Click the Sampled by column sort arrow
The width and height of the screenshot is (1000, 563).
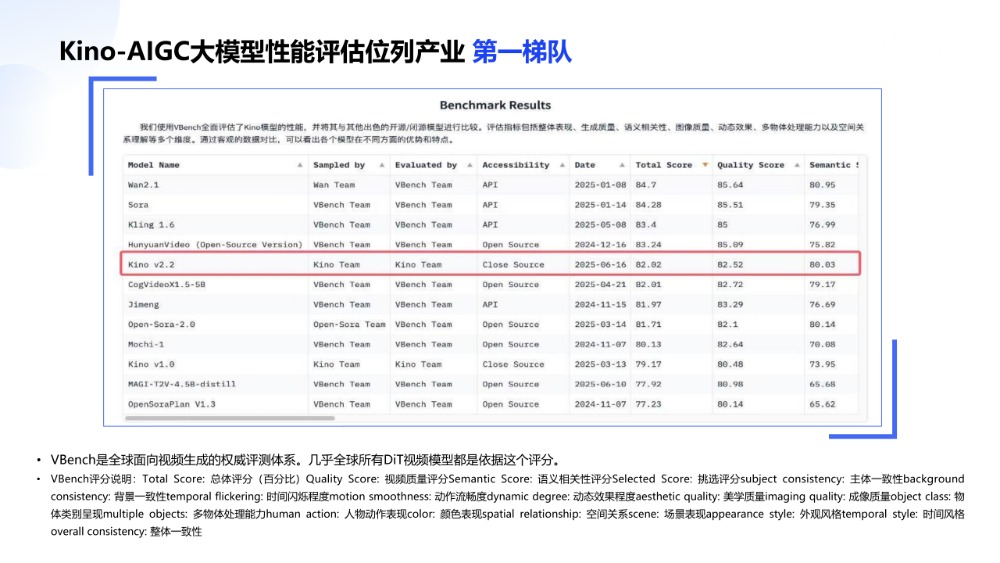click(382, 165)
